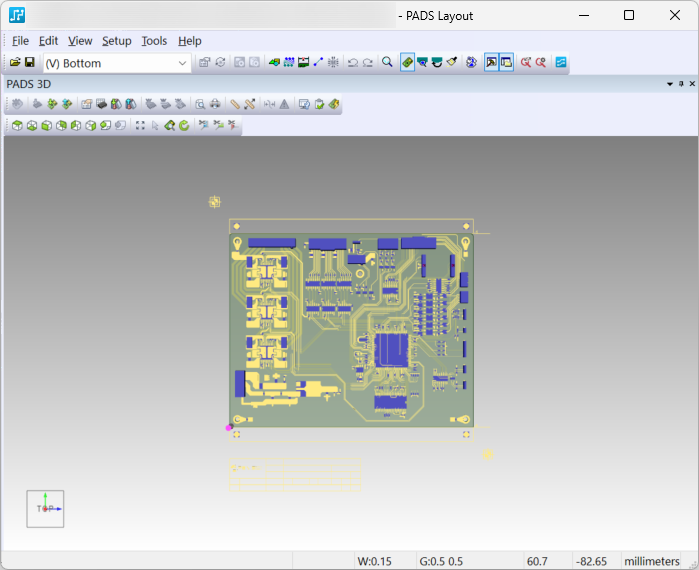Click the Redo arrow
The width and height of the screenshot is (699, 570).
pos(367,62)
